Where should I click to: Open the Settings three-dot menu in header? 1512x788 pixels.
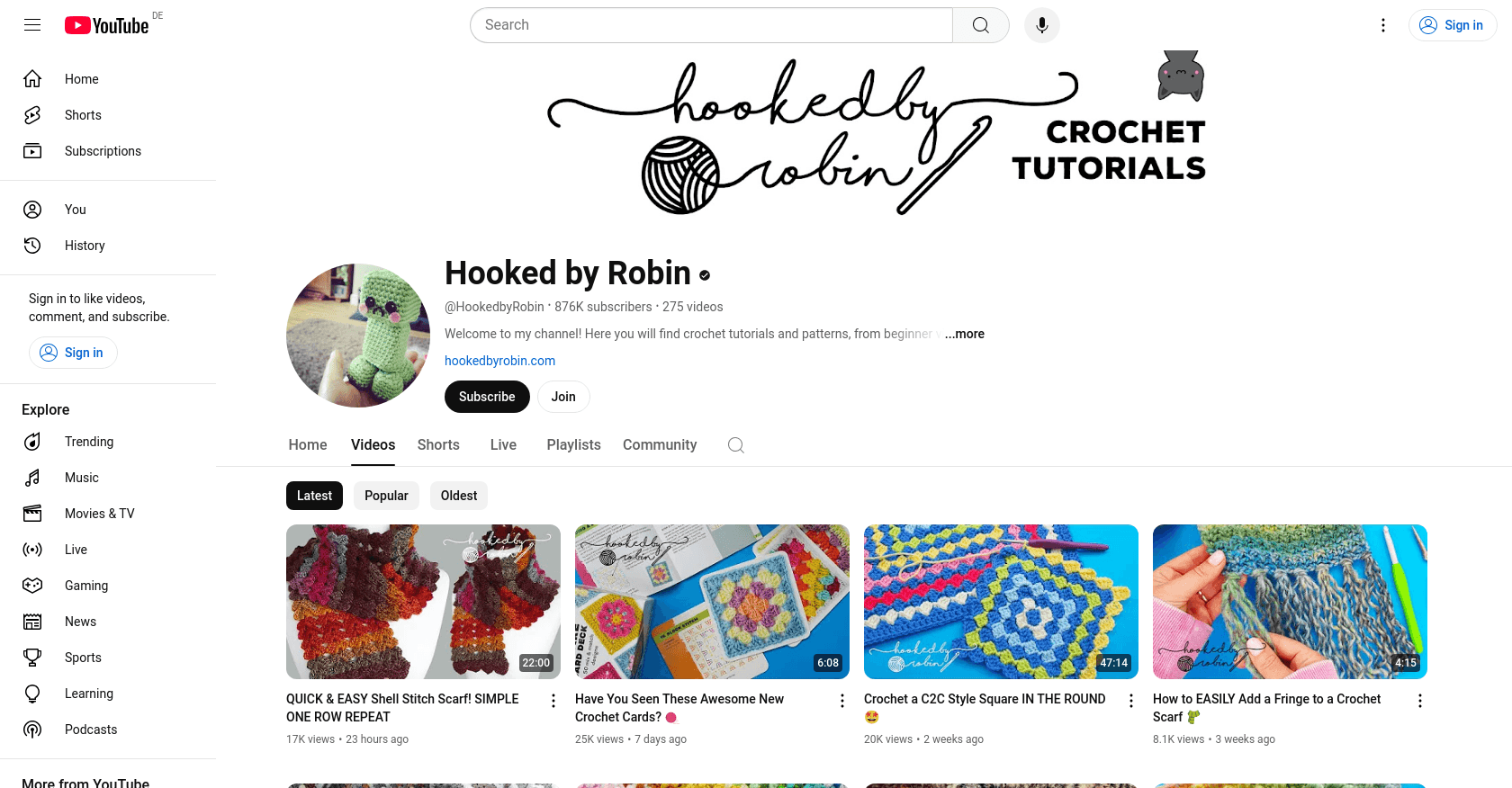coord(1383,25)
